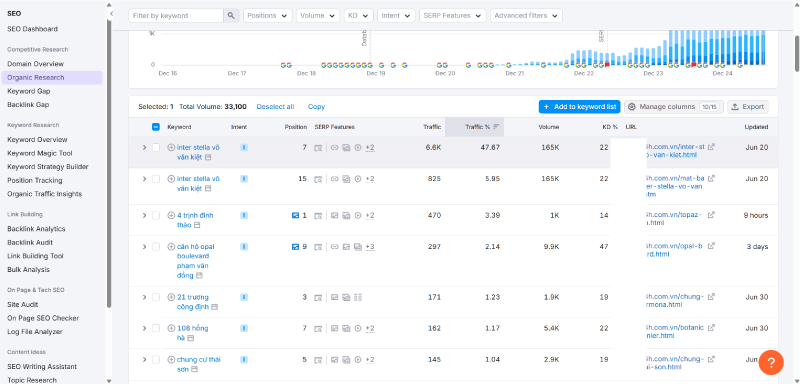Open external link icon for the opal-b URL
Image resolution: width=800 pixels, height=384 pixels.
pyautogui.click(x=711, y=246)
